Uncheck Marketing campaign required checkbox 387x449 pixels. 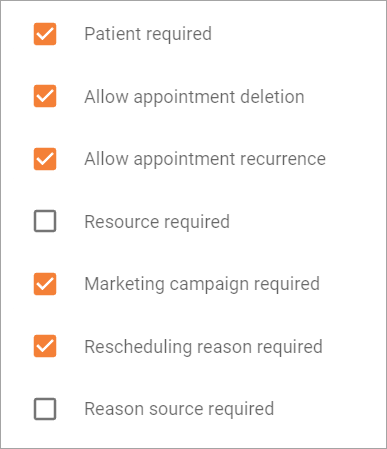45,284
